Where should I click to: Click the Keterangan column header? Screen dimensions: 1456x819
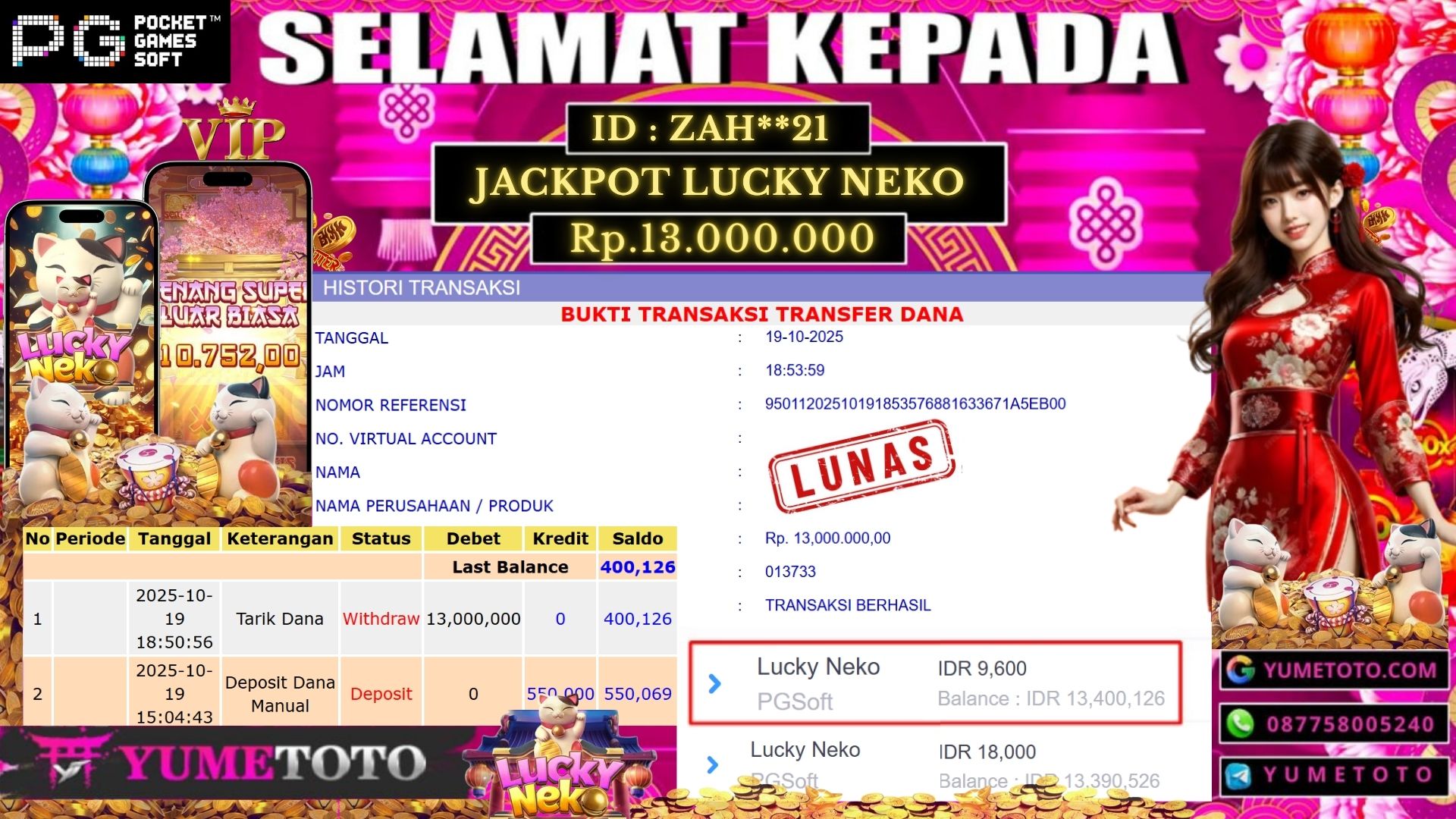280,538
